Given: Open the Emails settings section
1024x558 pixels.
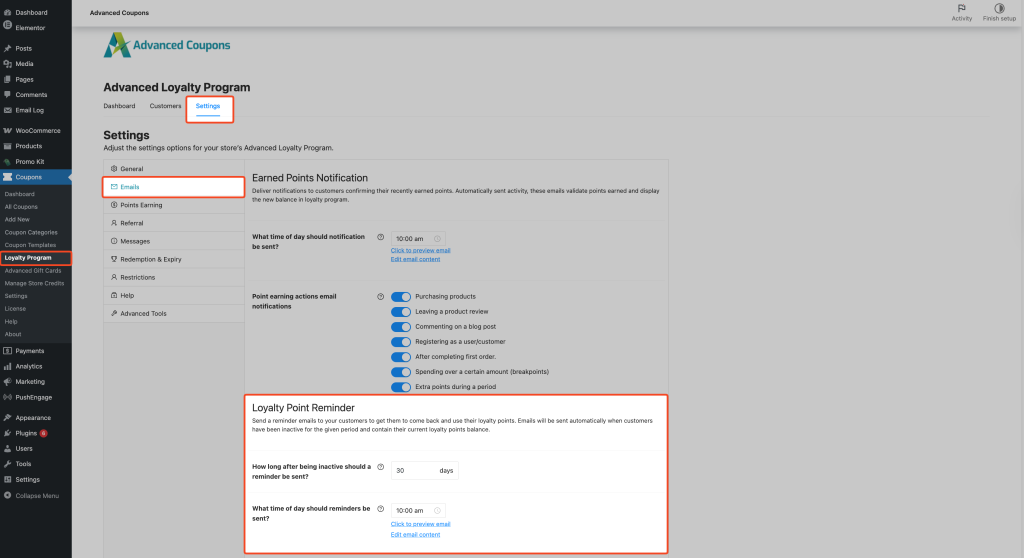Looking at the screenshot, I should coord(174,187).
